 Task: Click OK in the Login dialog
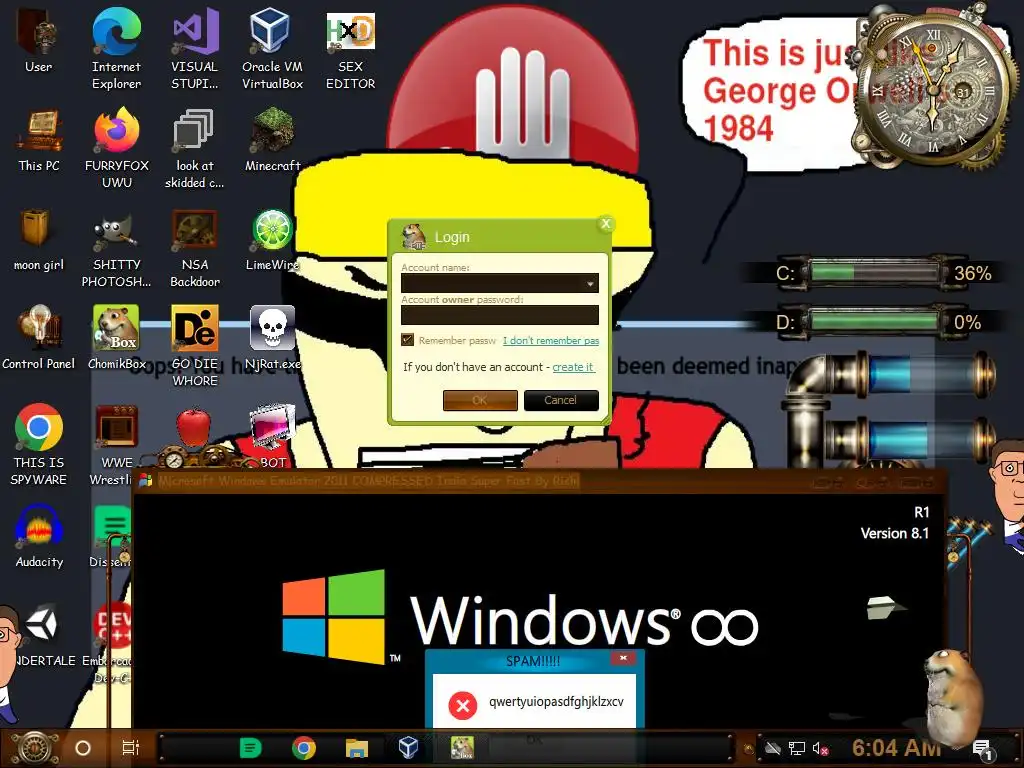click(480, 400)
